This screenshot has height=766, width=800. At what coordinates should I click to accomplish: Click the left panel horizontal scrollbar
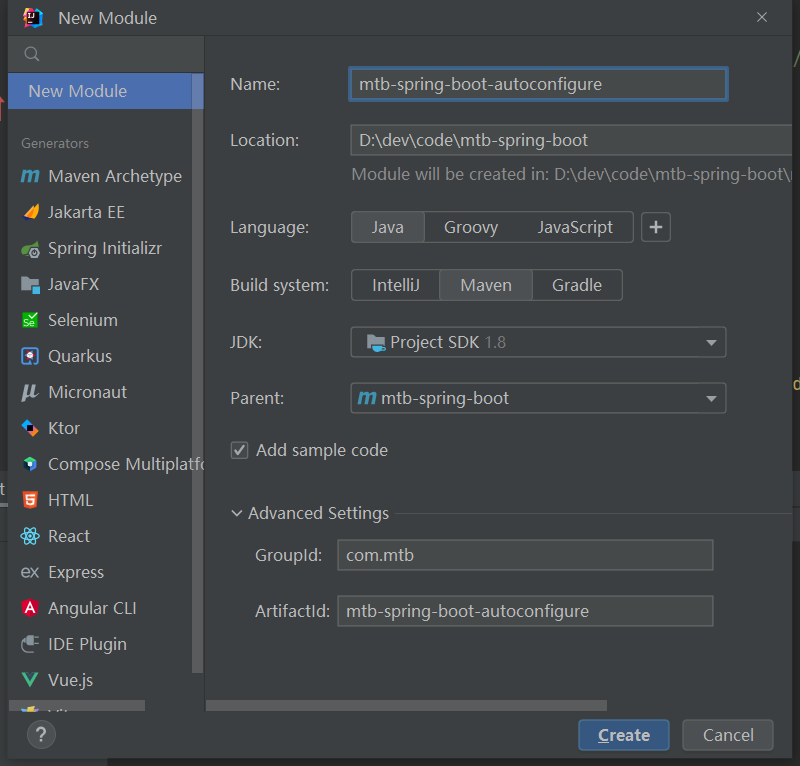77,705
